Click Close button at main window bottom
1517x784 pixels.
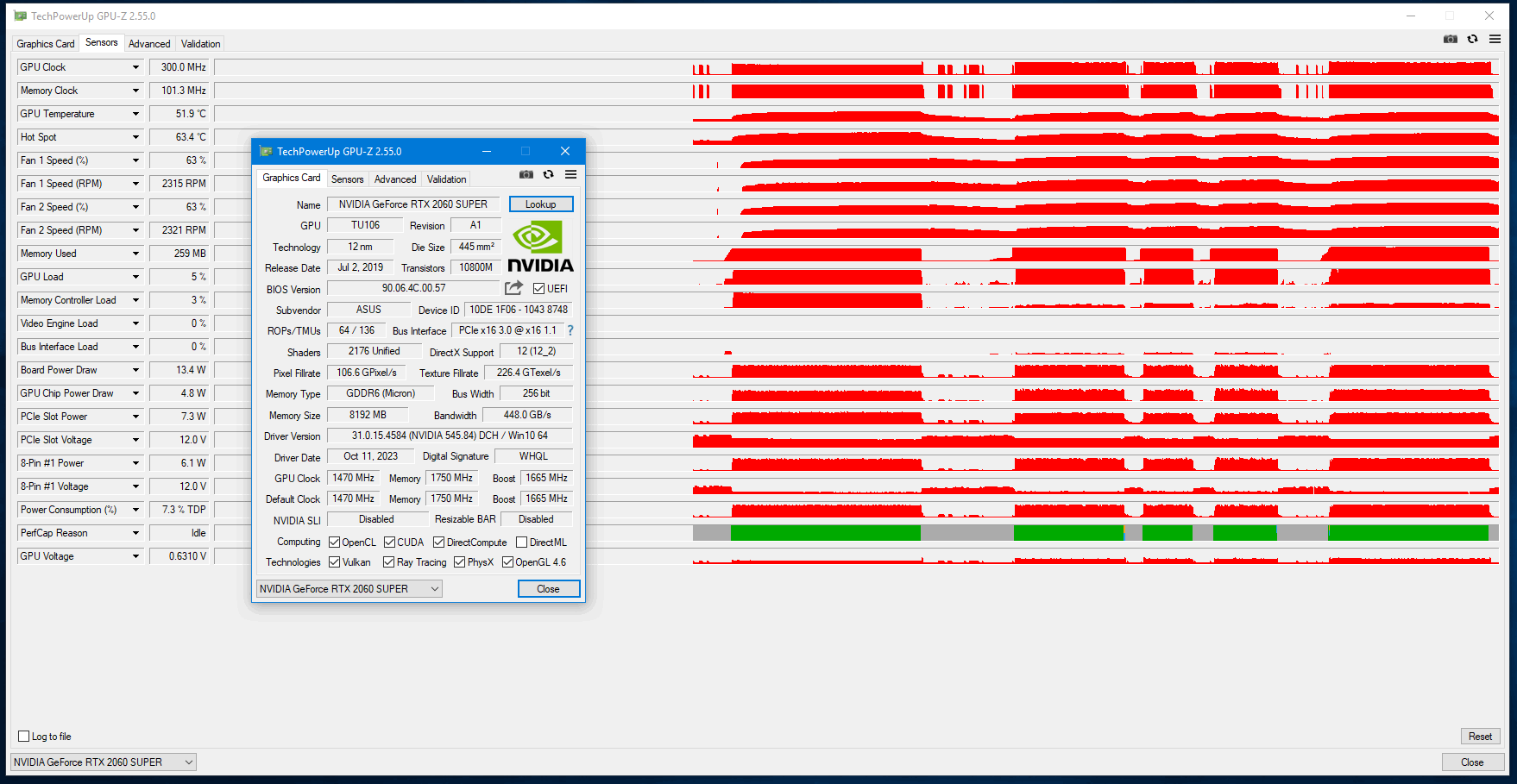[x=1473, y=762]
